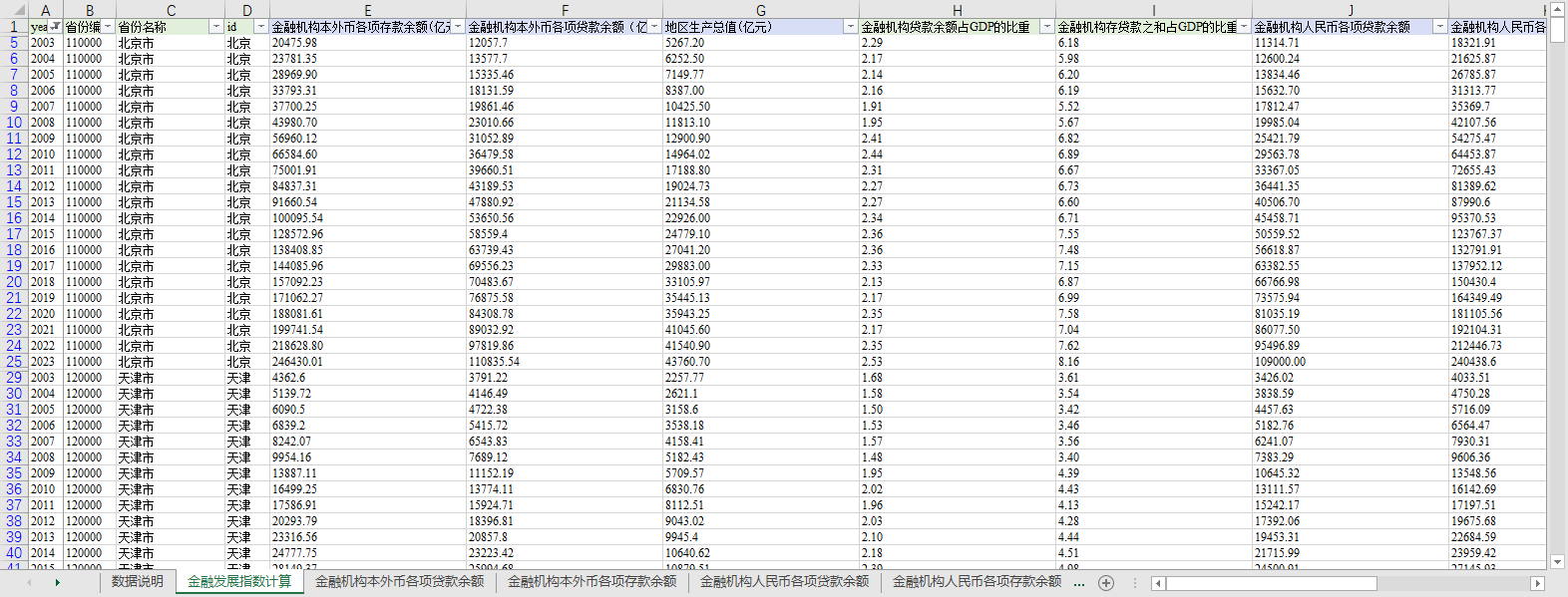Click cell with value 110835.54

point(564,362)
